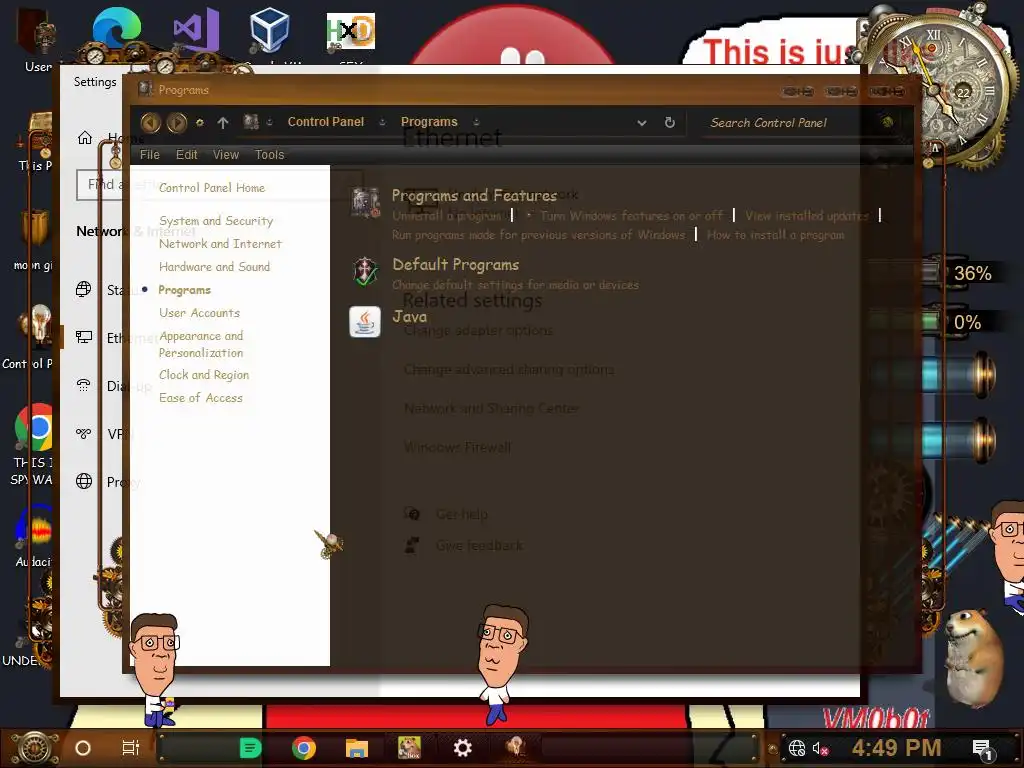Expand the Programs breadcrumb arrow
Viewport: 1024px width, 768px height.
click(x=476, y=122)
